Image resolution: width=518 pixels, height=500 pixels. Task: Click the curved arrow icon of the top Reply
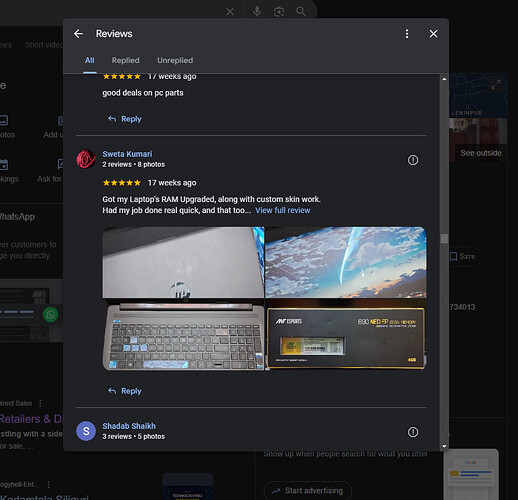(x=112, y=119)
